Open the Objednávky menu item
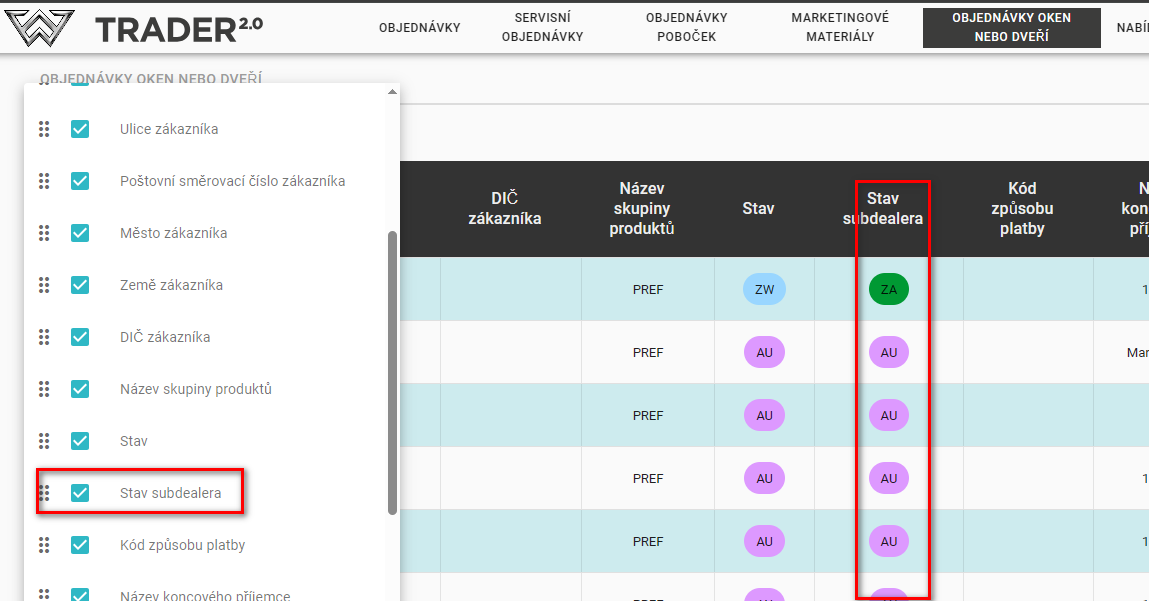1149x601 pixels. point(419,28)
